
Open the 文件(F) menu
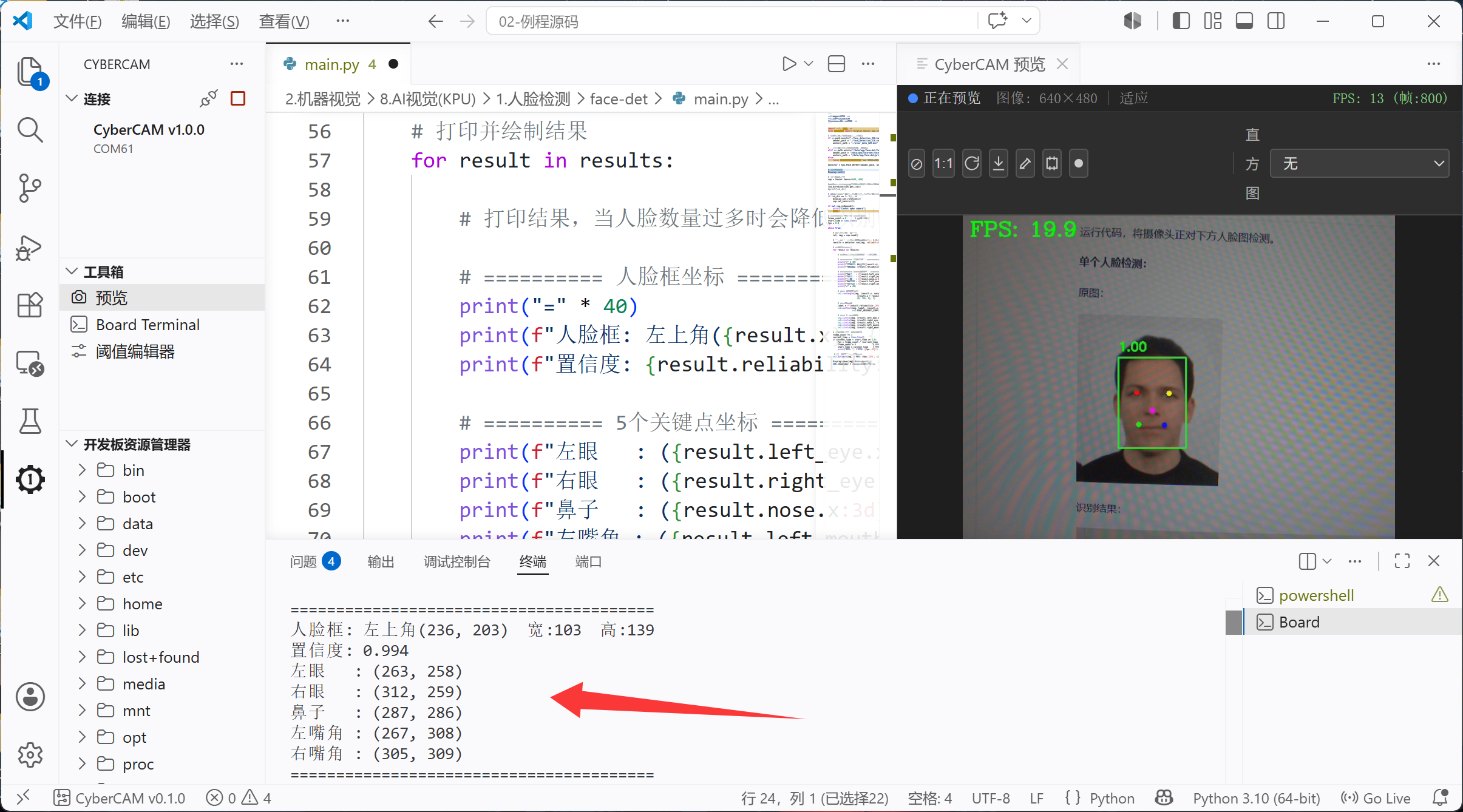pos(77,21)
